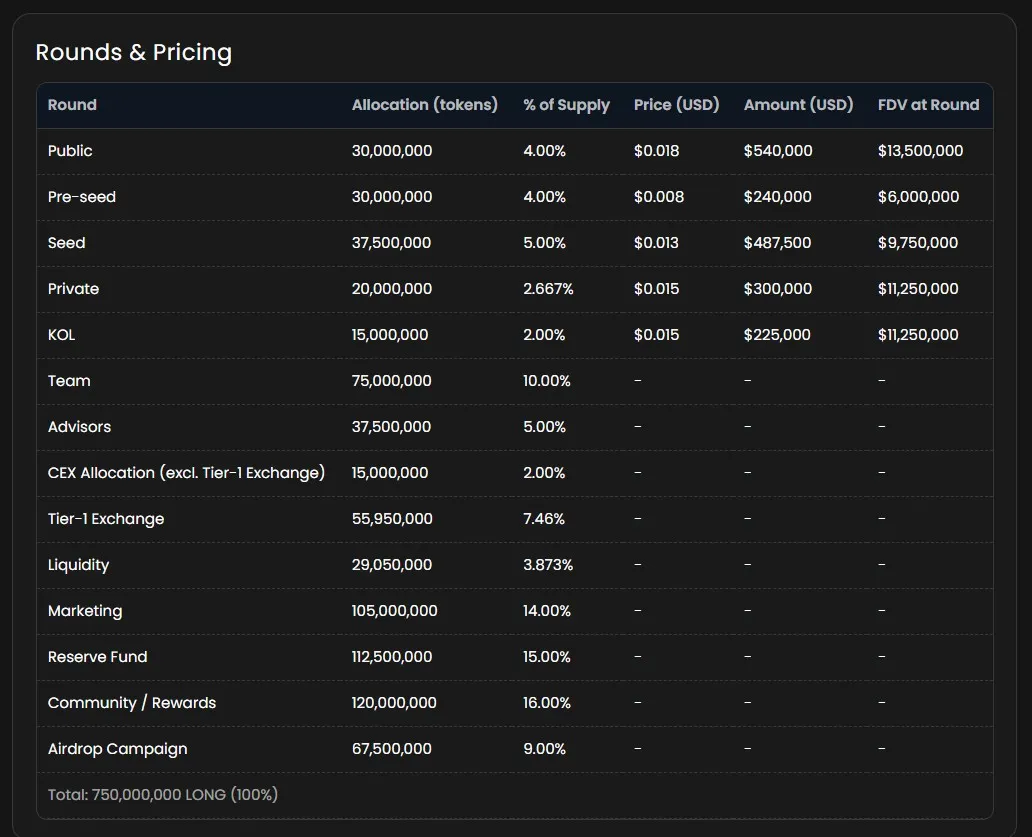This screenshot has width=1032, height=837.
Task: Click the Tier-1 Exchange row
Action: coord(105,518)
